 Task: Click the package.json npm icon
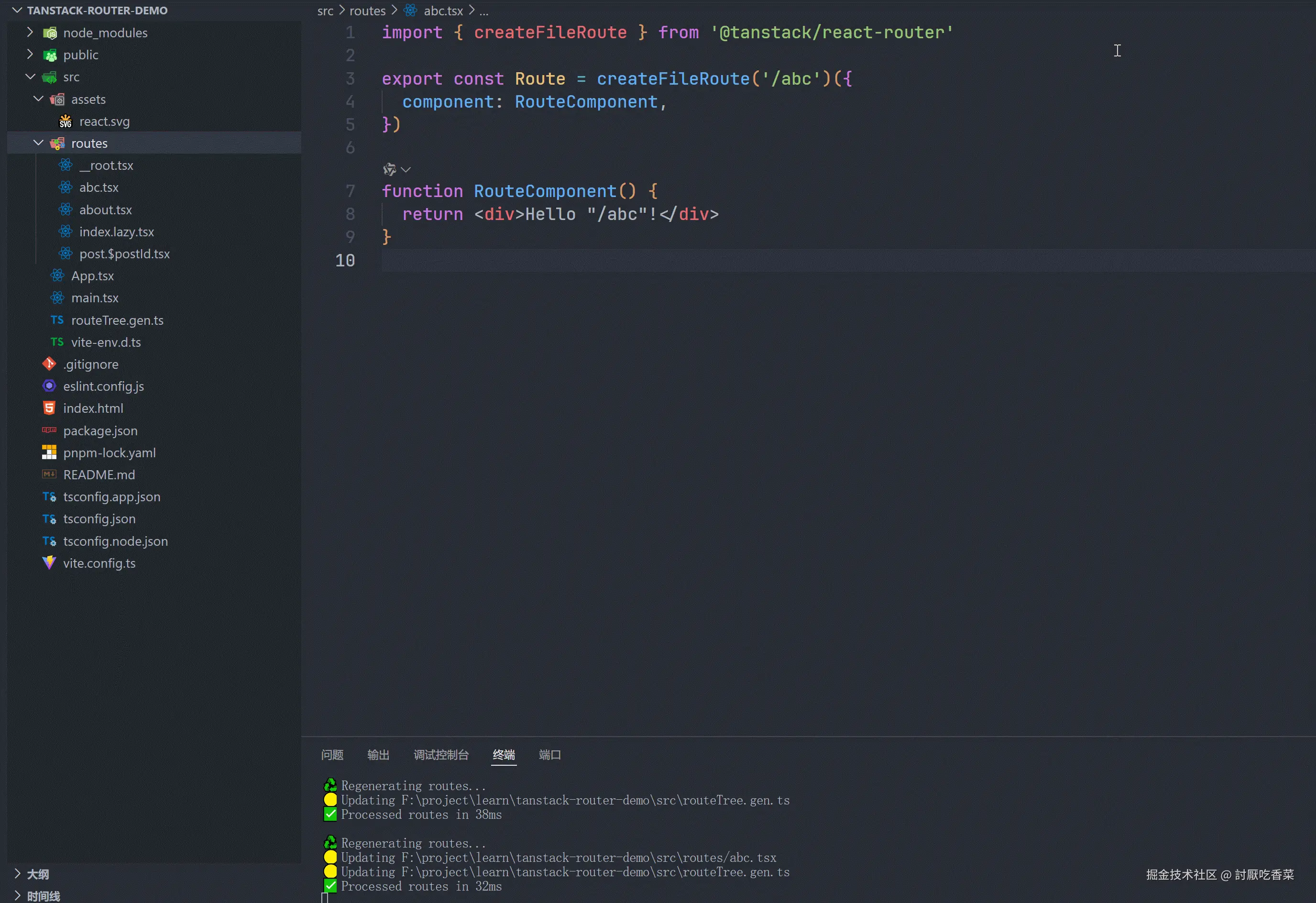49,430
